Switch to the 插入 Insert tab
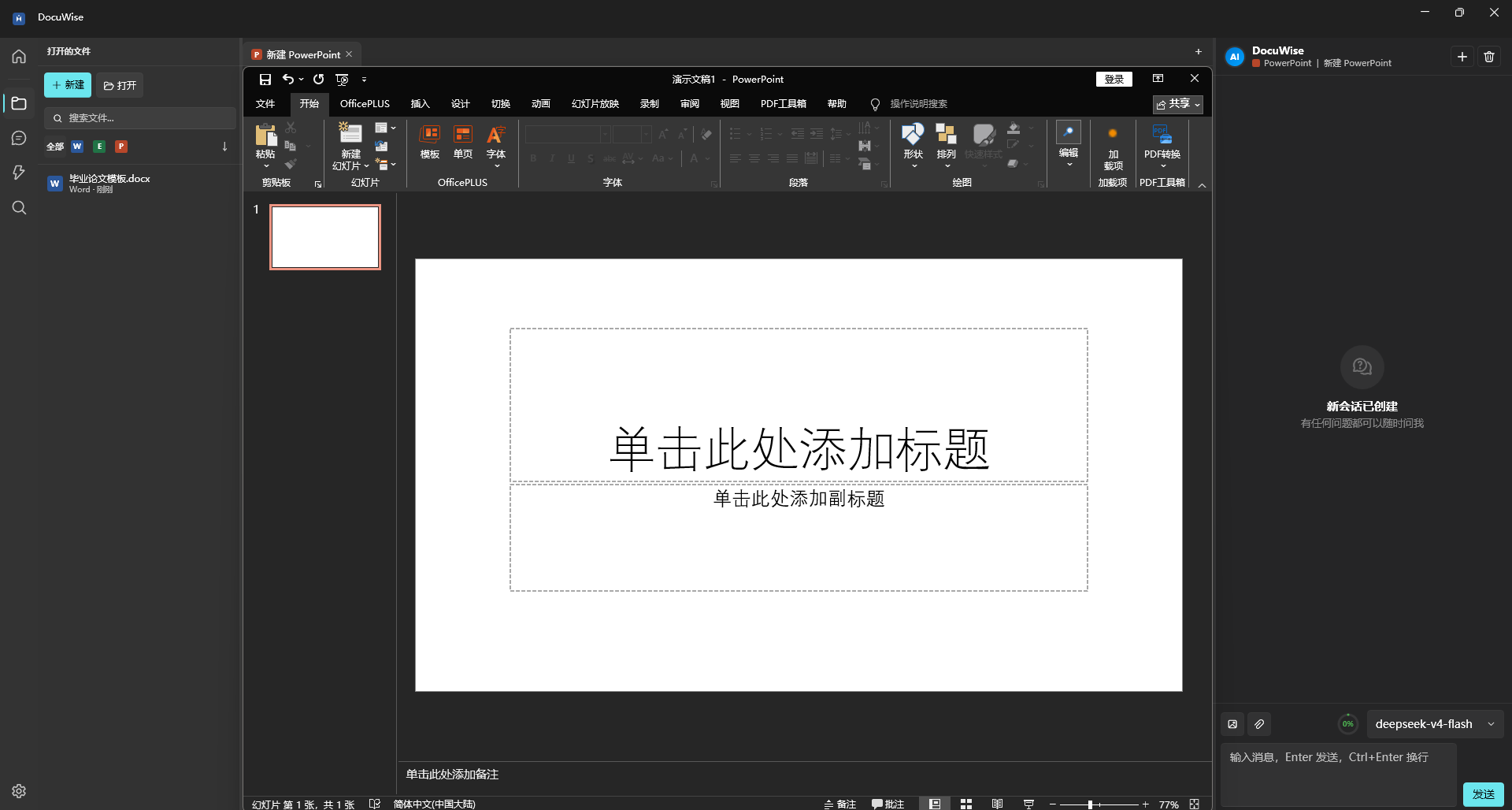This screenshot has width=1512, height=810. pyautogui.click(x=421, y=104)
